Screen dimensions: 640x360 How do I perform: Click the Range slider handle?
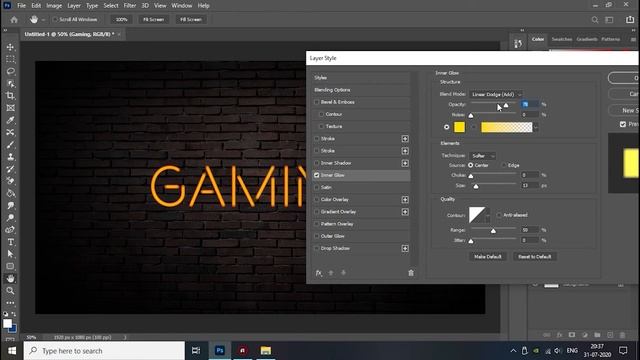pyautogui.click(x=493, y=231)
